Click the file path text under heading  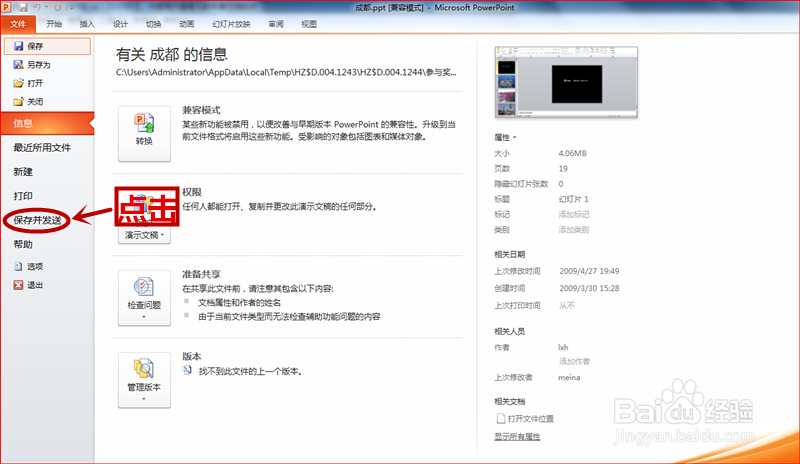point(286,72)
